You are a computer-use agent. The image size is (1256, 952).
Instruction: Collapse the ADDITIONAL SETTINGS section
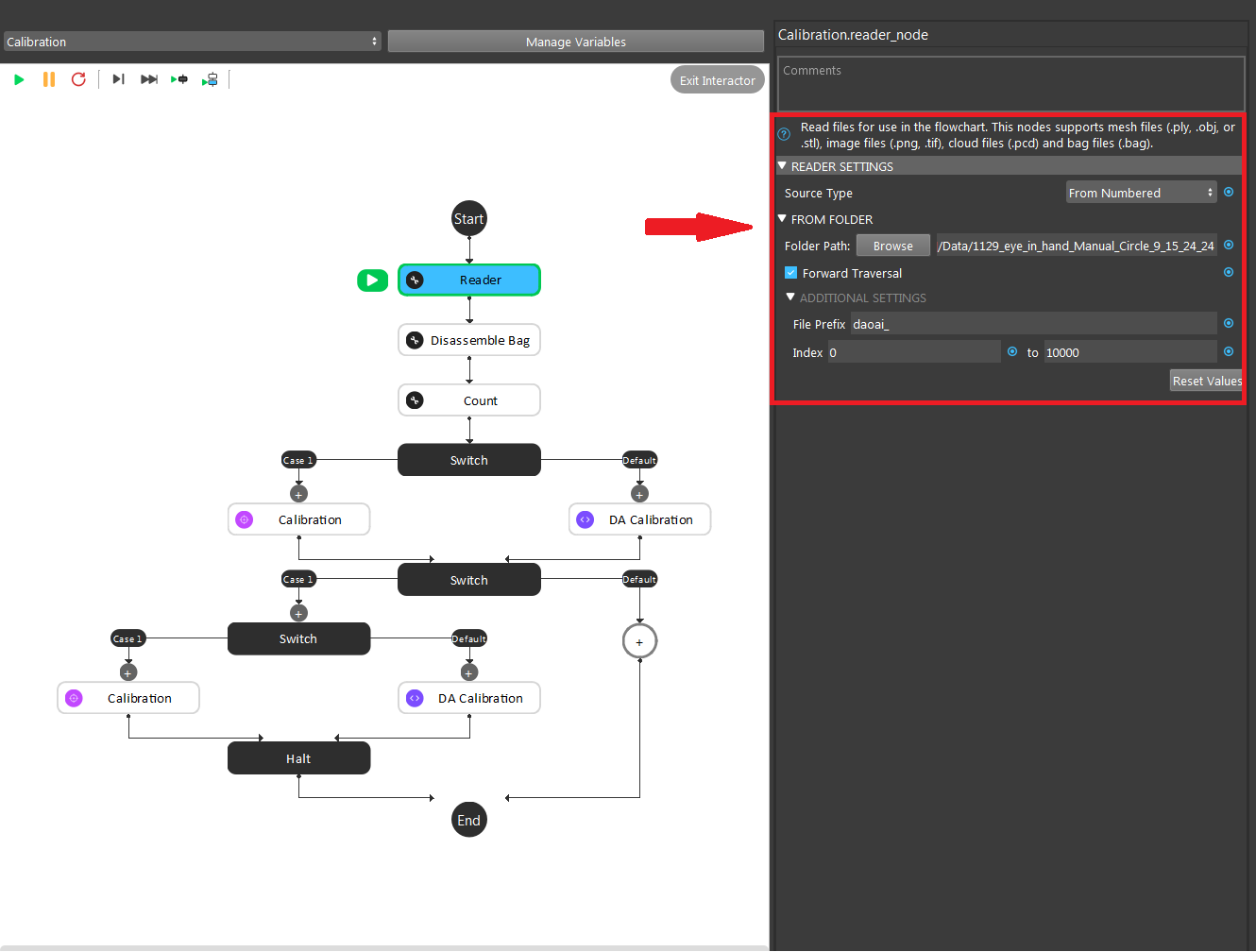pos(790,297)
